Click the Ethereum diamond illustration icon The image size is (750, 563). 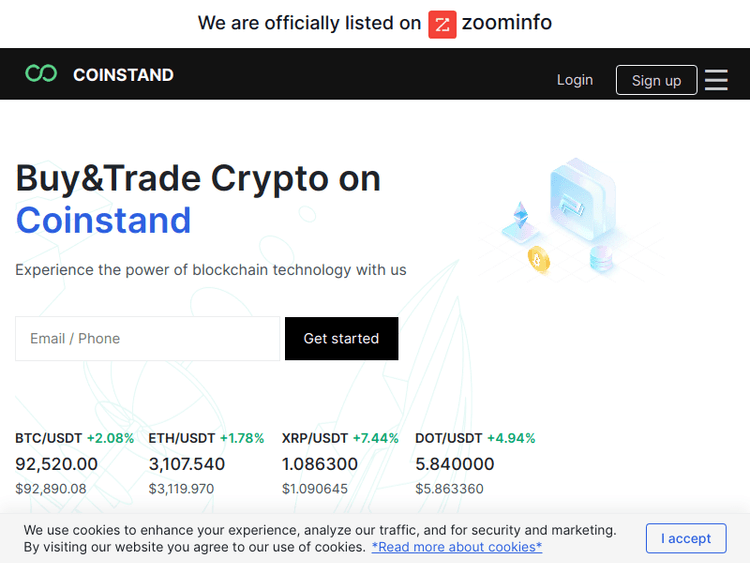point(520,218)
